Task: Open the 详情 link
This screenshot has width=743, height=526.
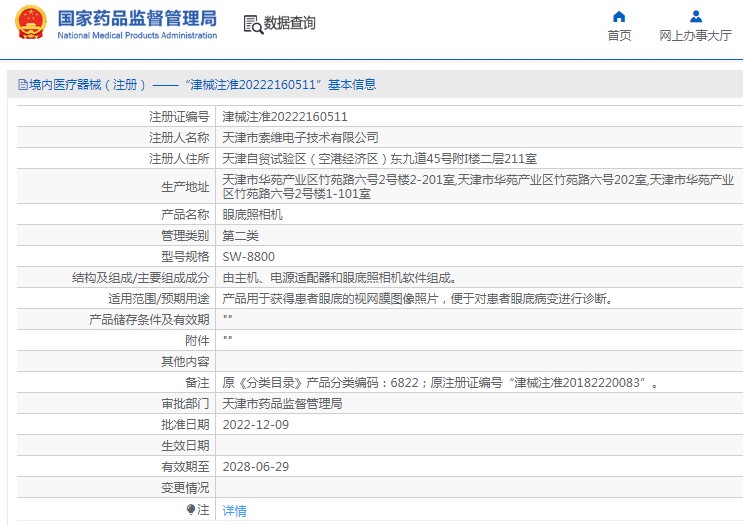Action: pyautogui.click(x=235, y=511)
